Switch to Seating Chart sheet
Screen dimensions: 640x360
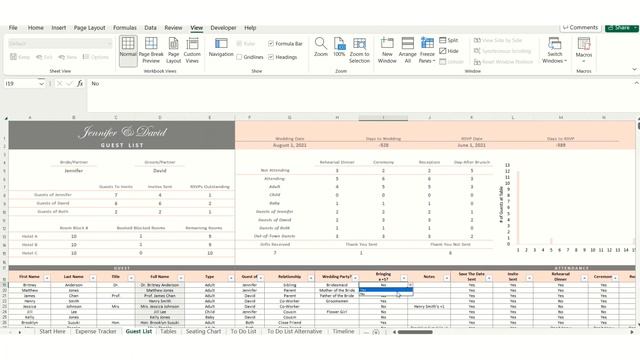coord(203,331)
